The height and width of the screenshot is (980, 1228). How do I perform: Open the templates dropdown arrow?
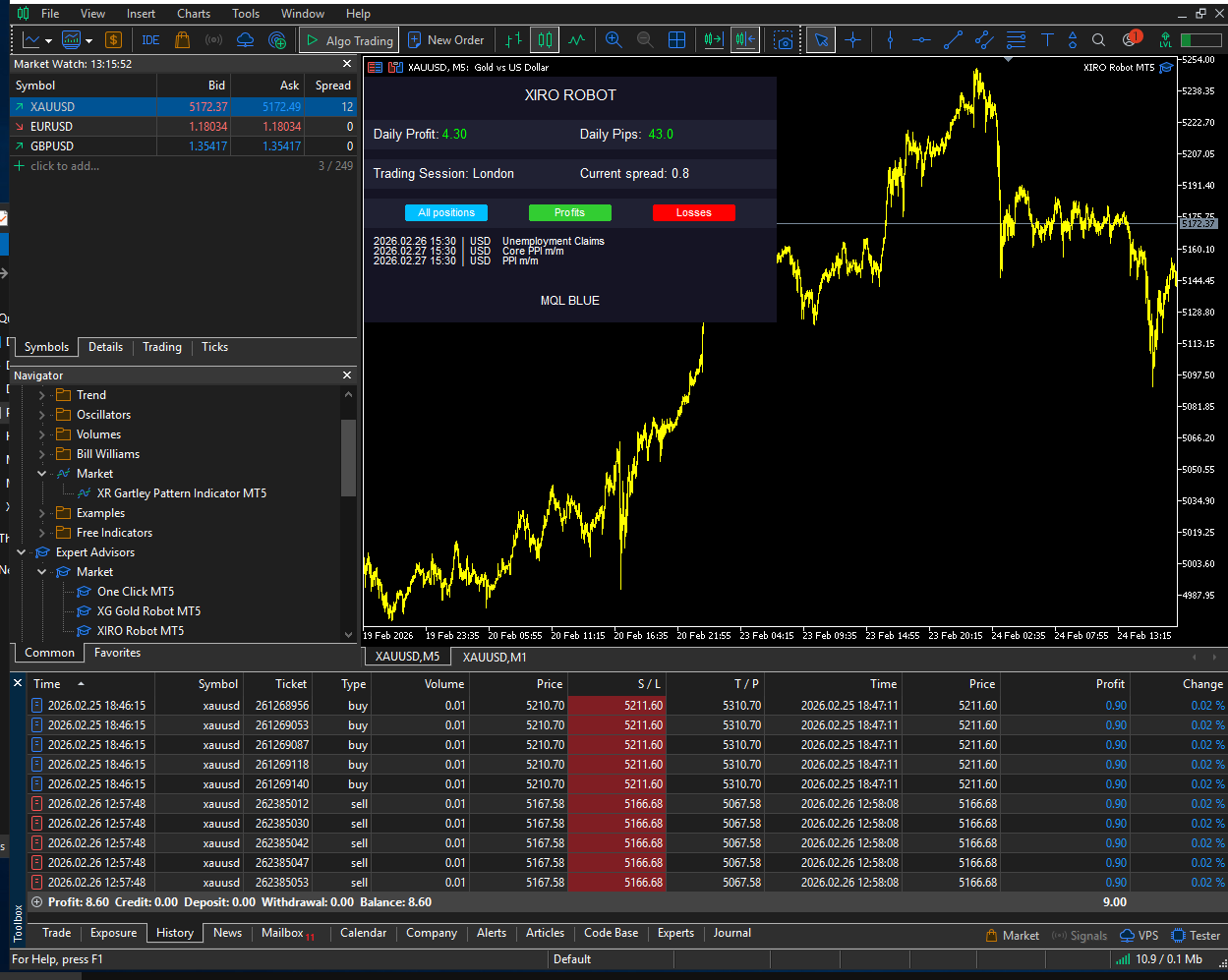click(88, 41)
